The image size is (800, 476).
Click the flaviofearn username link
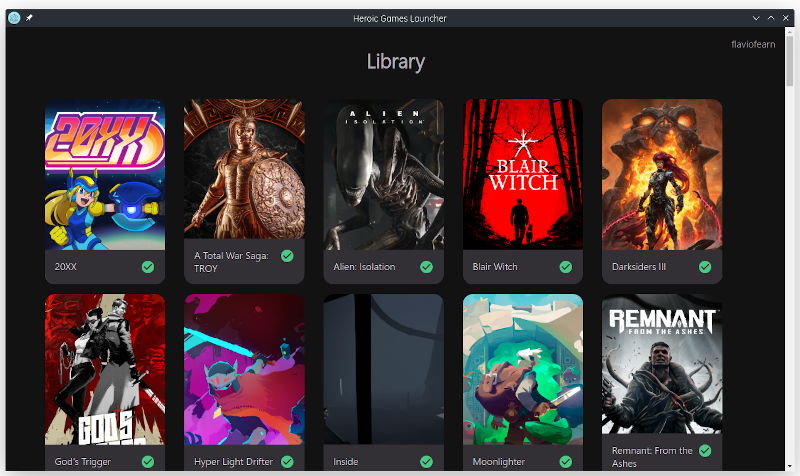(753, 44)
